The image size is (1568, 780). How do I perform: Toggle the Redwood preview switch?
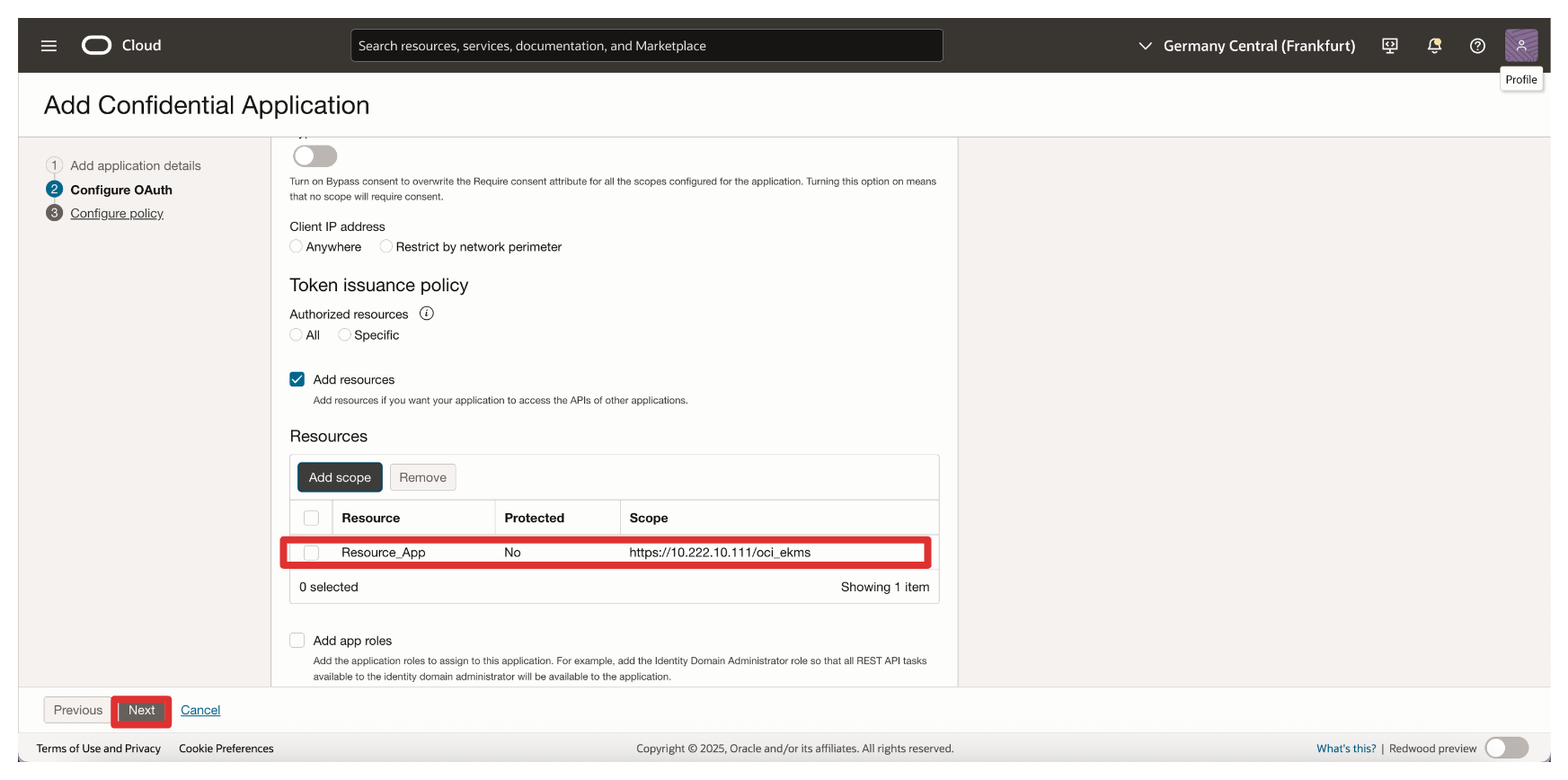(x=1506, y=748)
